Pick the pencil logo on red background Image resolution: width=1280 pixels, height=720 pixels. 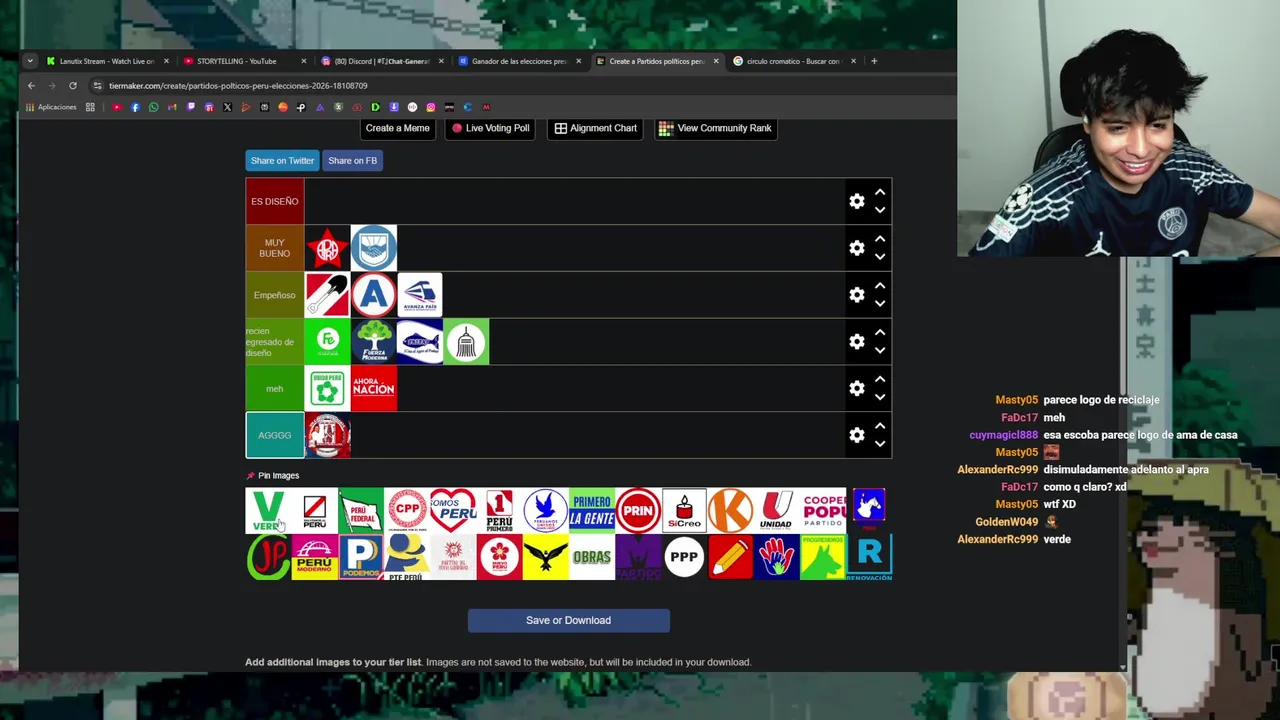(730, 557)
